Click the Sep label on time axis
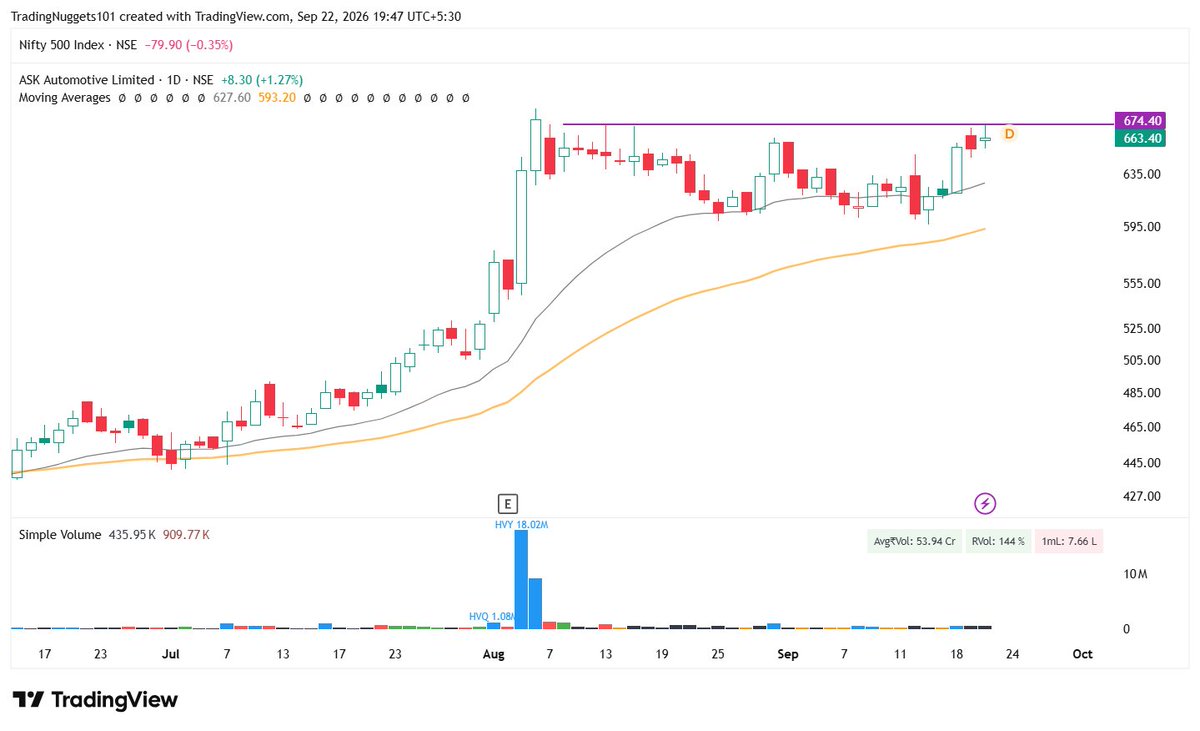This screenshot has width=1200, height=731. click(x=788, y=654)
